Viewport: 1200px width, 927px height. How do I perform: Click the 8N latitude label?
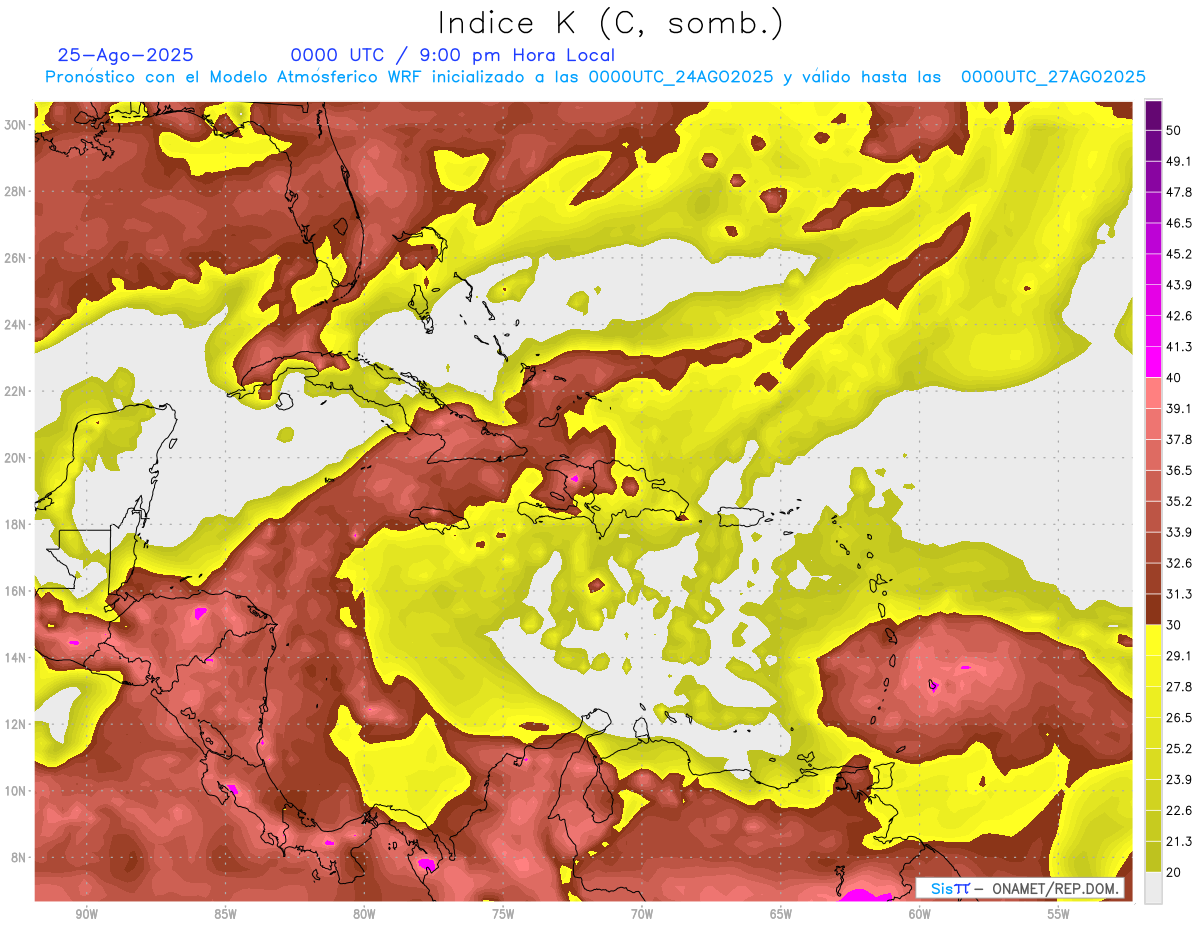click(19, 858)
